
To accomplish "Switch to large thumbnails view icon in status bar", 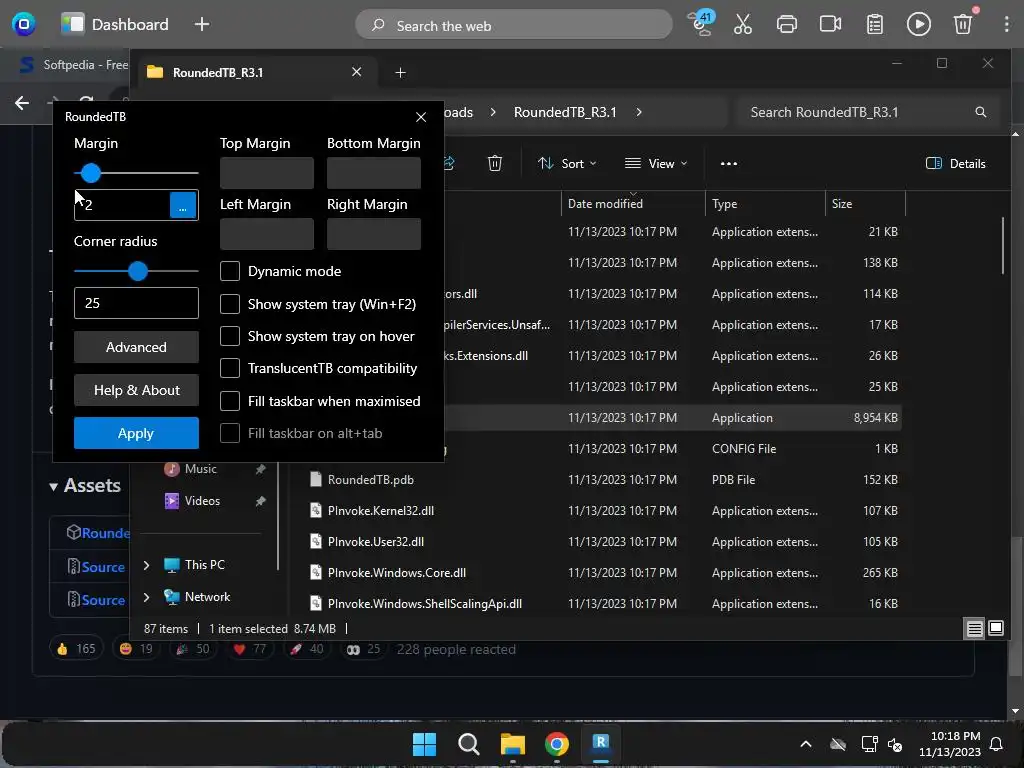I will 996,628.
